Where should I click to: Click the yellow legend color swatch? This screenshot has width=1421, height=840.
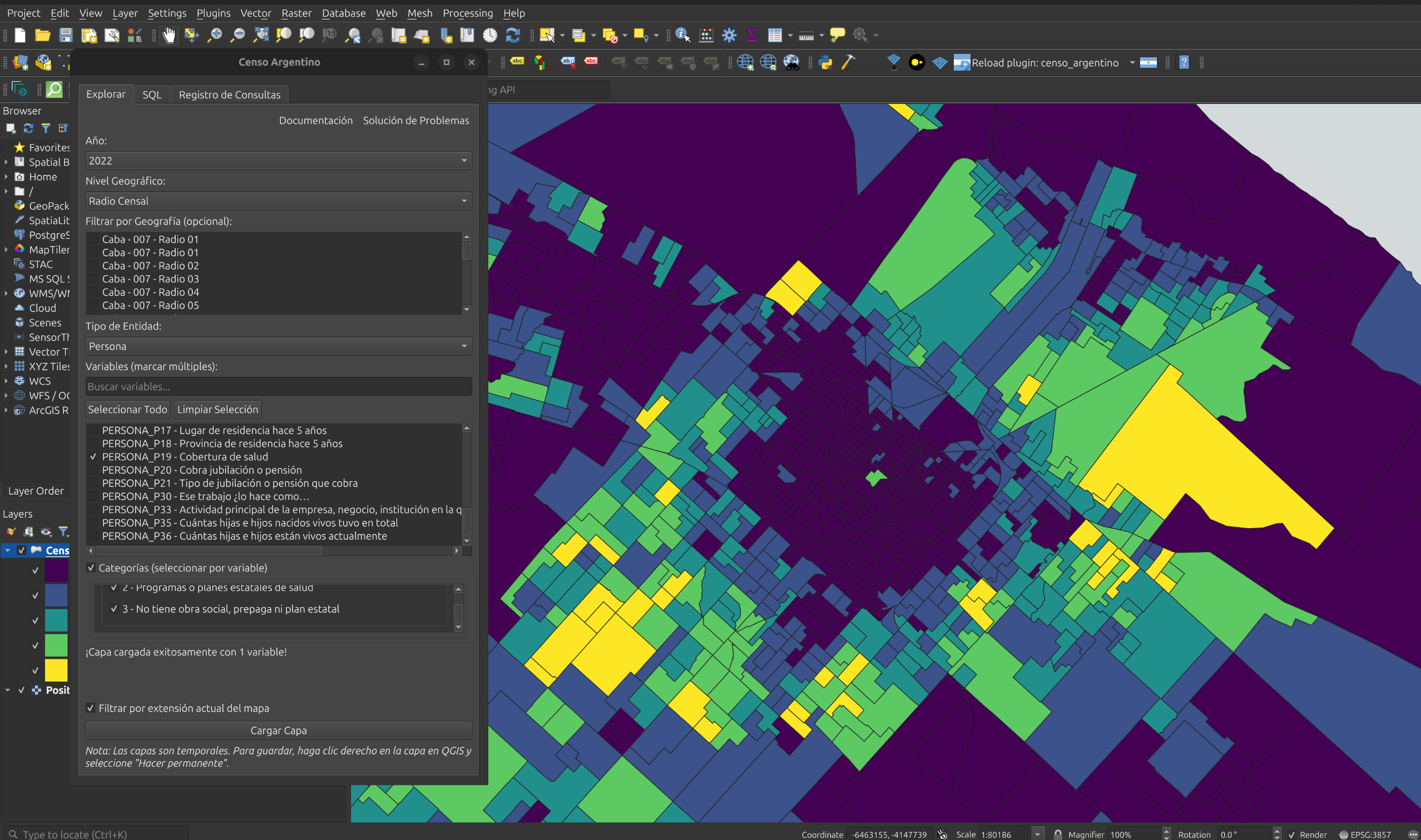(57, 670)
